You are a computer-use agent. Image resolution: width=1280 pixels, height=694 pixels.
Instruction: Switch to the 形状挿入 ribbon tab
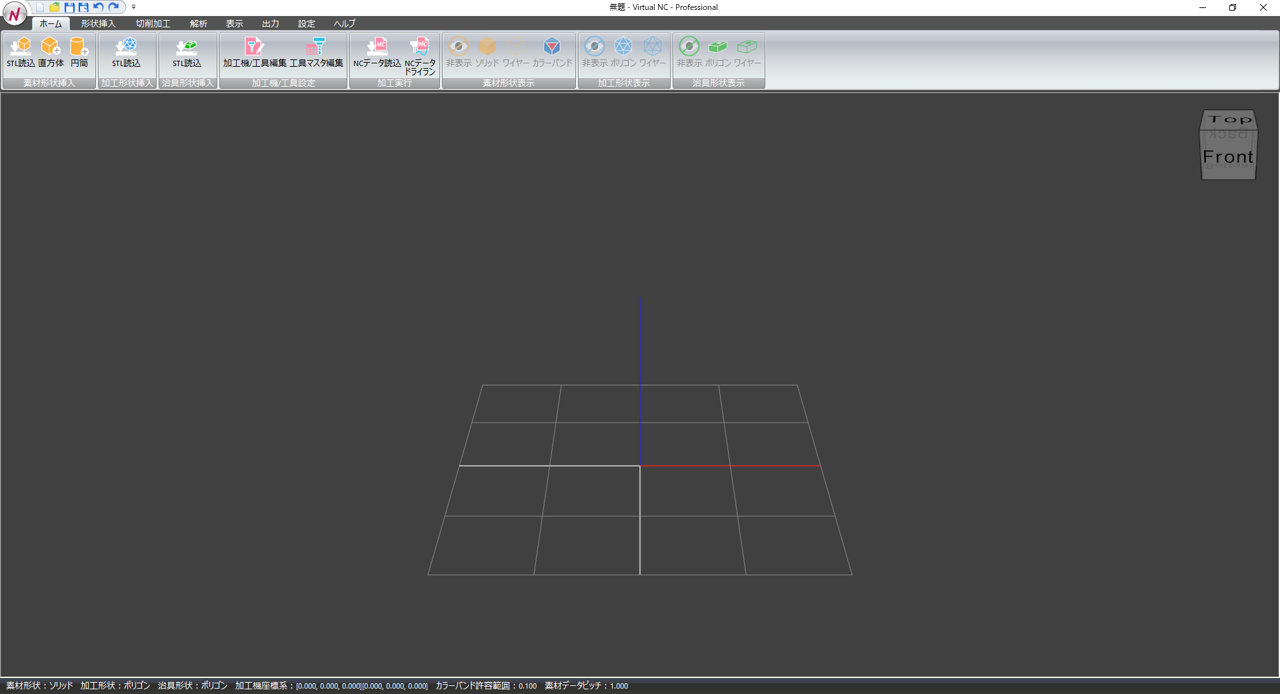point(98,24)
